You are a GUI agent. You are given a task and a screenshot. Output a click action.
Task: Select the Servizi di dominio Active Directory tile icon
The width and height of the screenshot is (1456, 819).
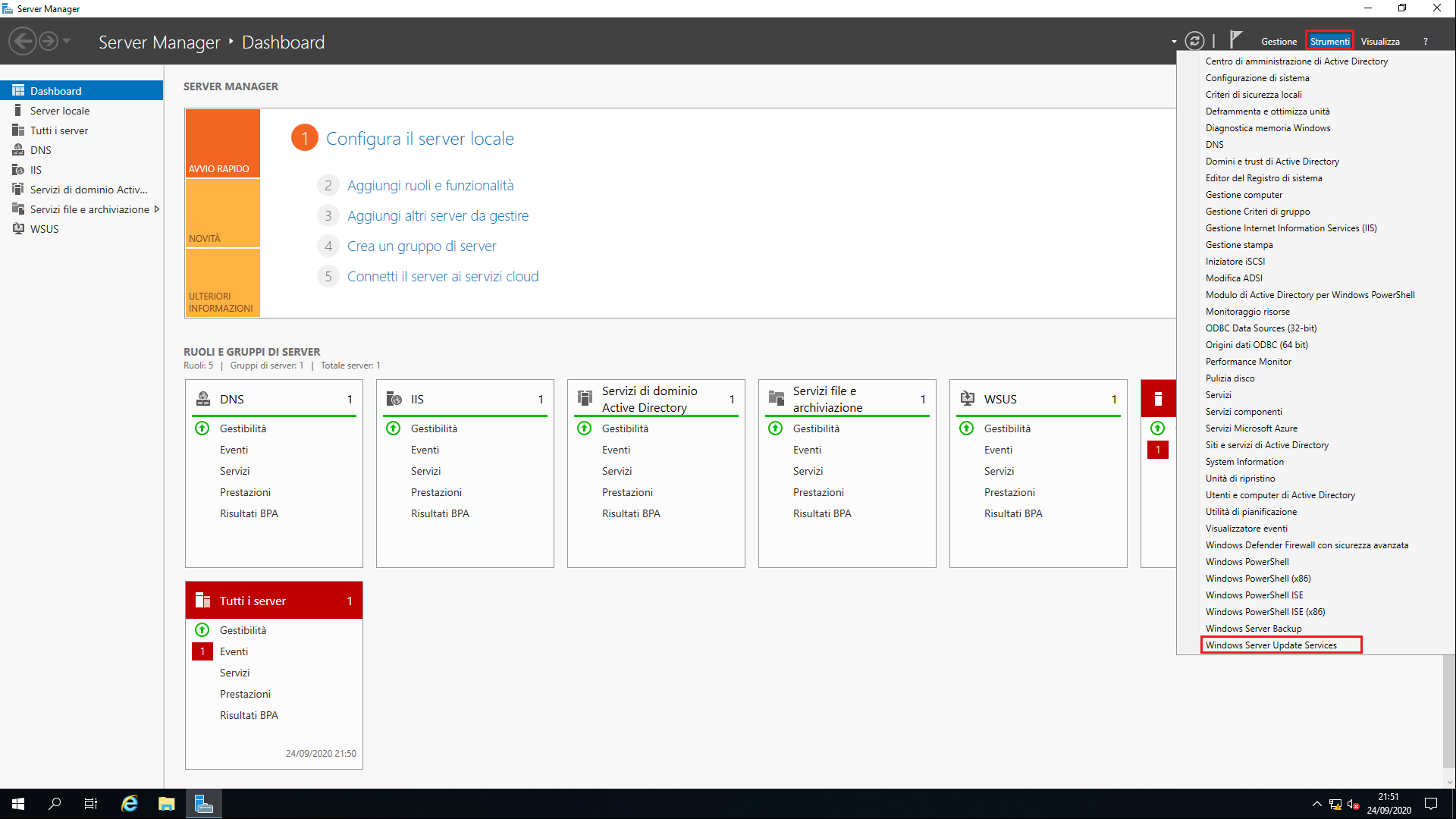(x=585, y=398)
